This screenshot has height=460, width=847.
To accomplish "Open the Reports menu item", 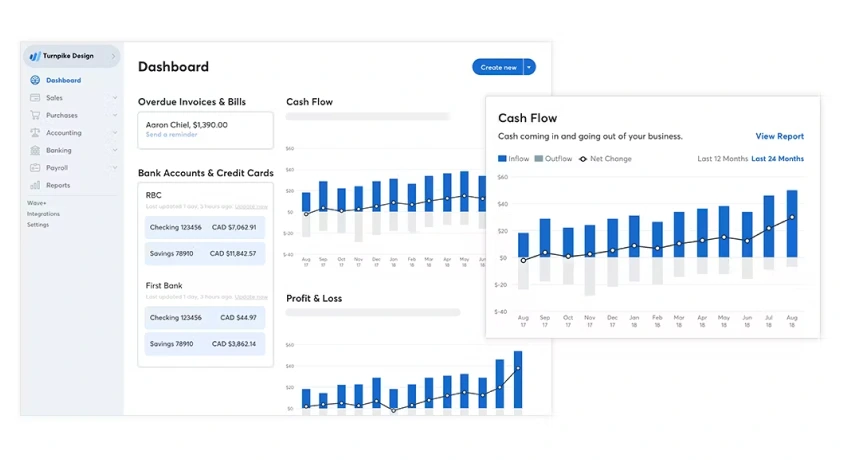I will click(58, 185).
